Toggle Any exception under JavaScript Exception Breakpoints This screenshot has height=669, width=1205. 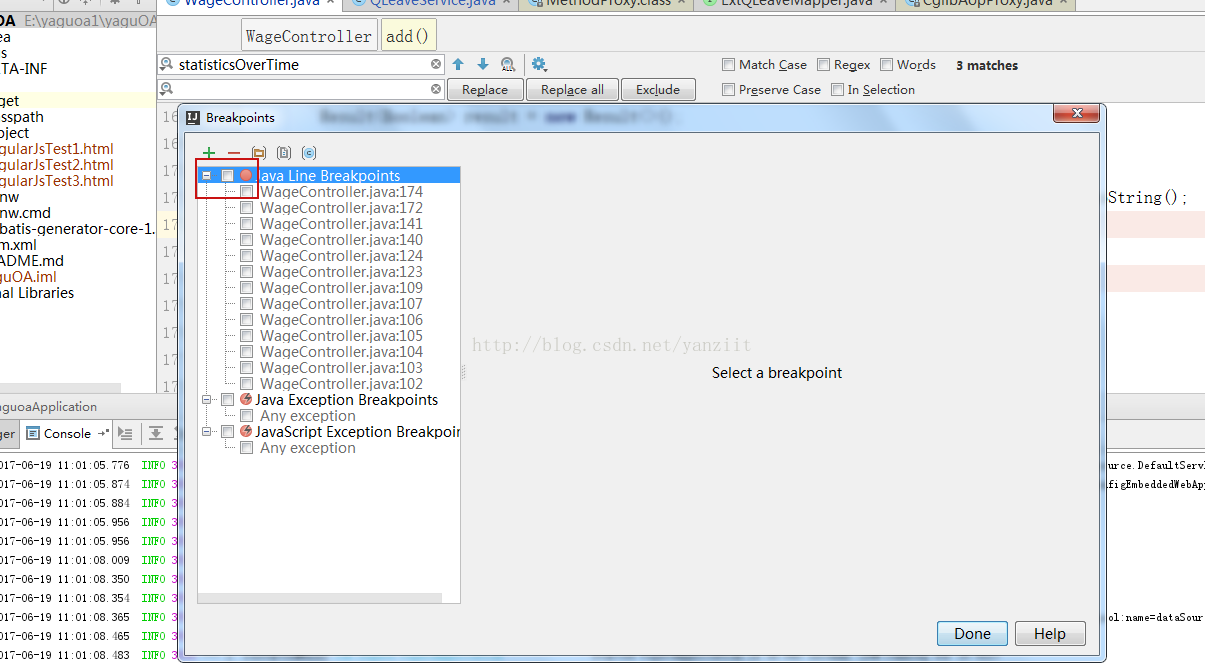point(246,448)
